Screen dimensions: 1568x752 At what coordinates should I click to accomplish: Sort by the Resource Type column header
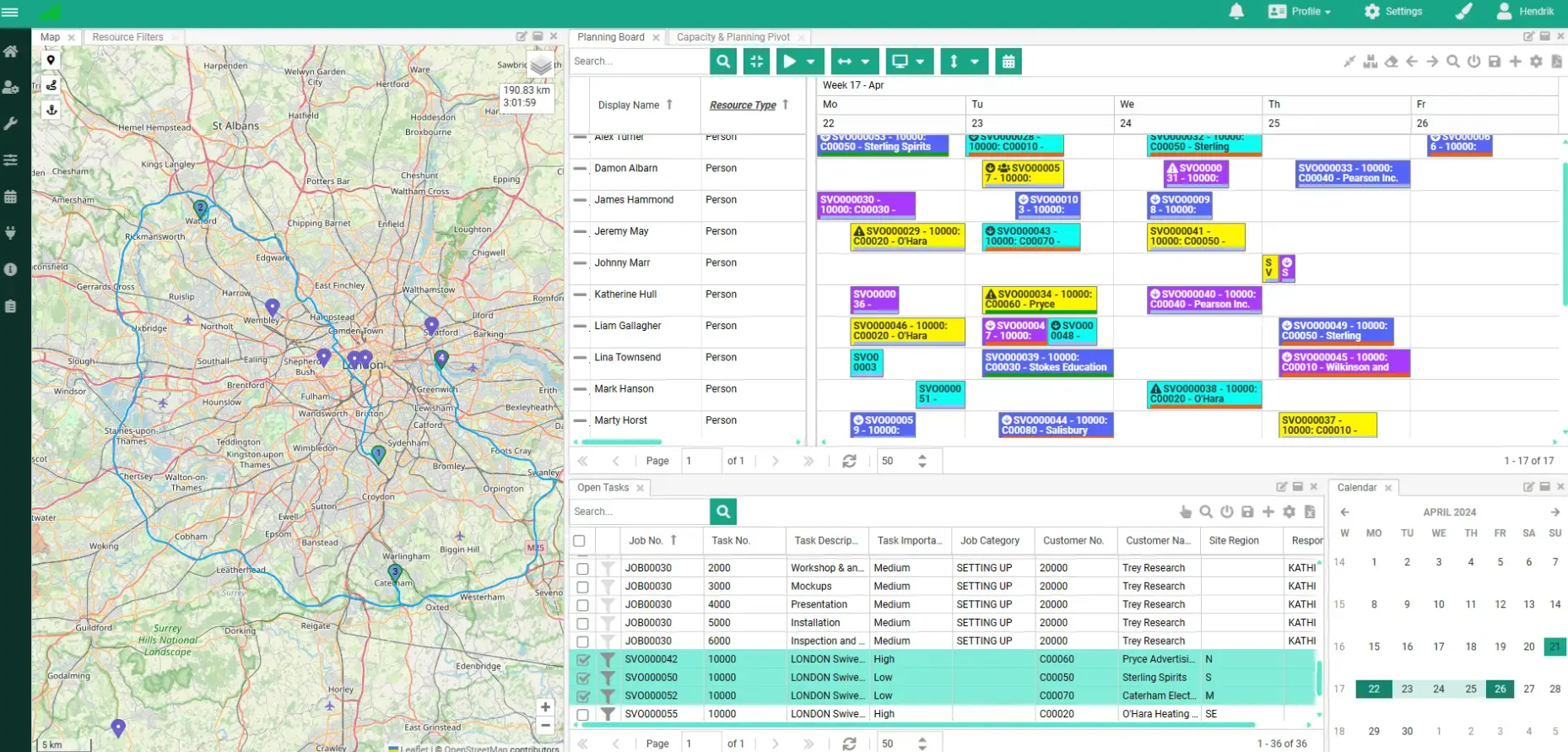pyautogui.click(x=742, y=105)
